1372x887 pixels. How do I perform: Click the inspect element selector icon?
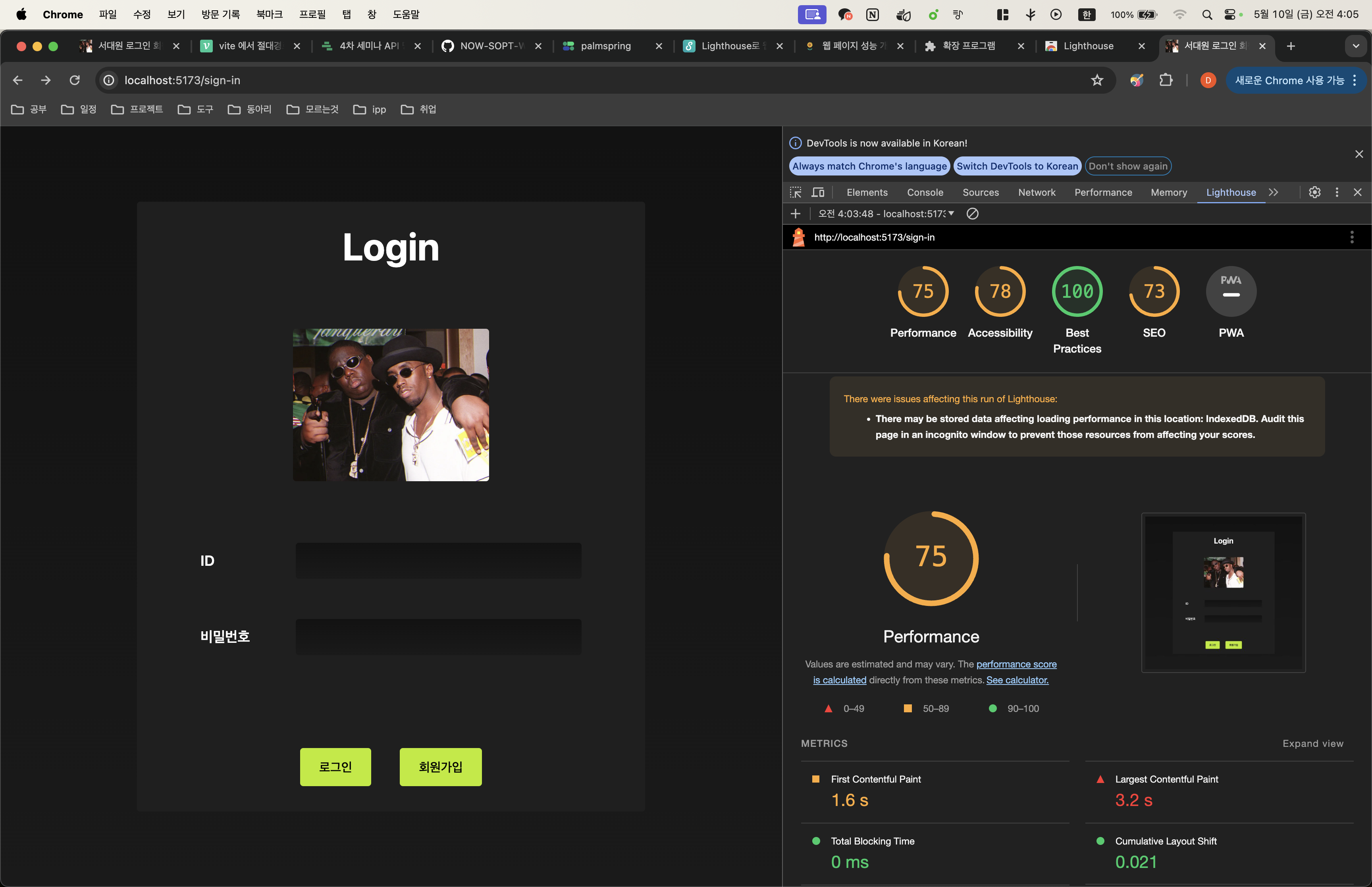[x=796, y=193]
